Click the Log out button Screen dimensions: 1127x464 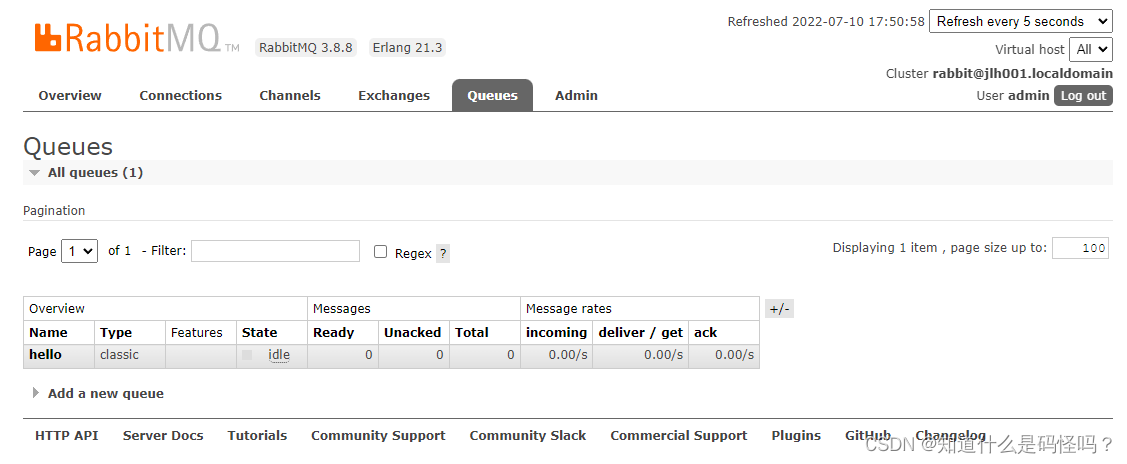click(1083, 96)
